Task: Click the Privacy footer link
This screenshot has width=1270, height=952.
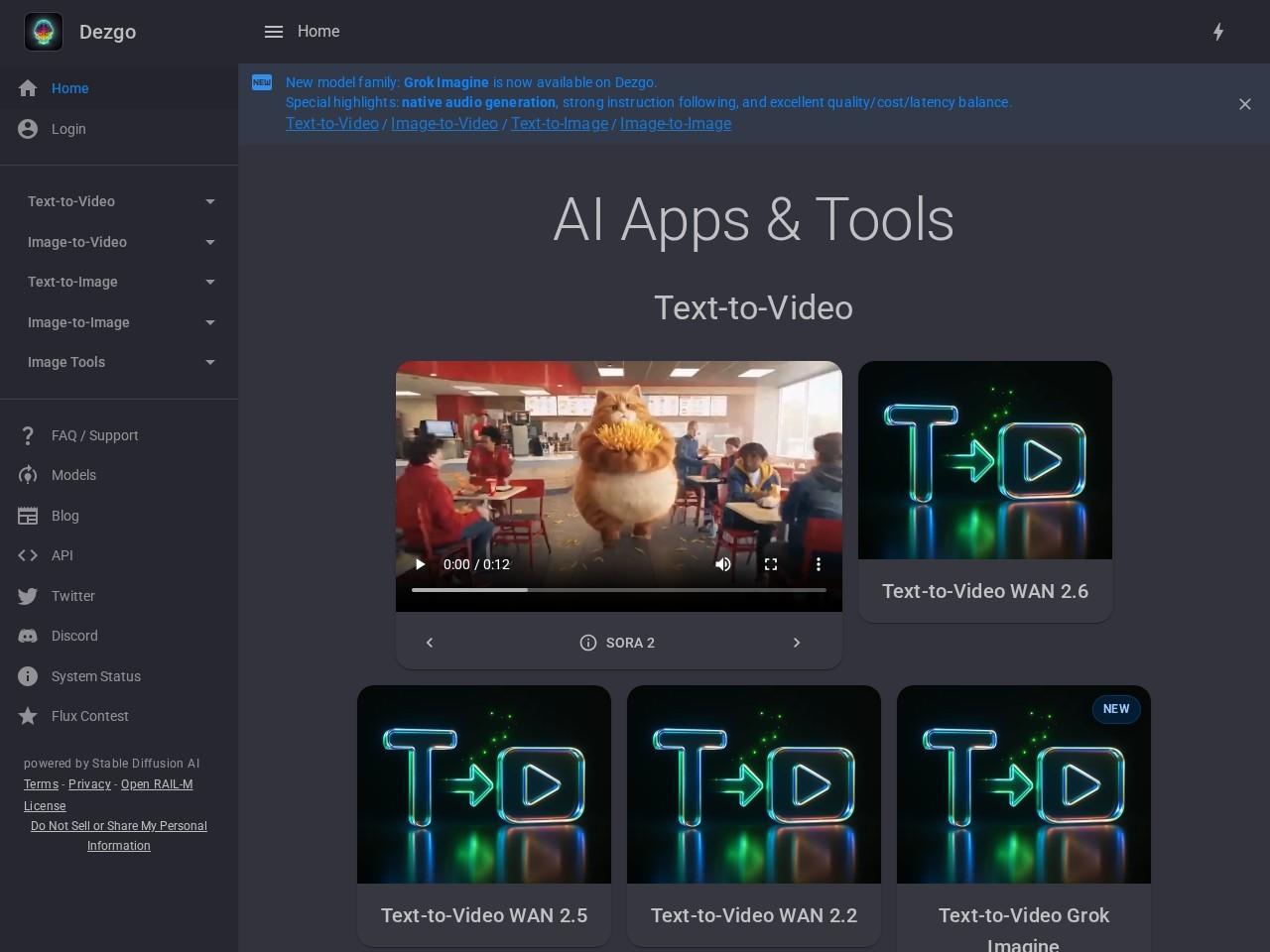Action: coord(89,784)
